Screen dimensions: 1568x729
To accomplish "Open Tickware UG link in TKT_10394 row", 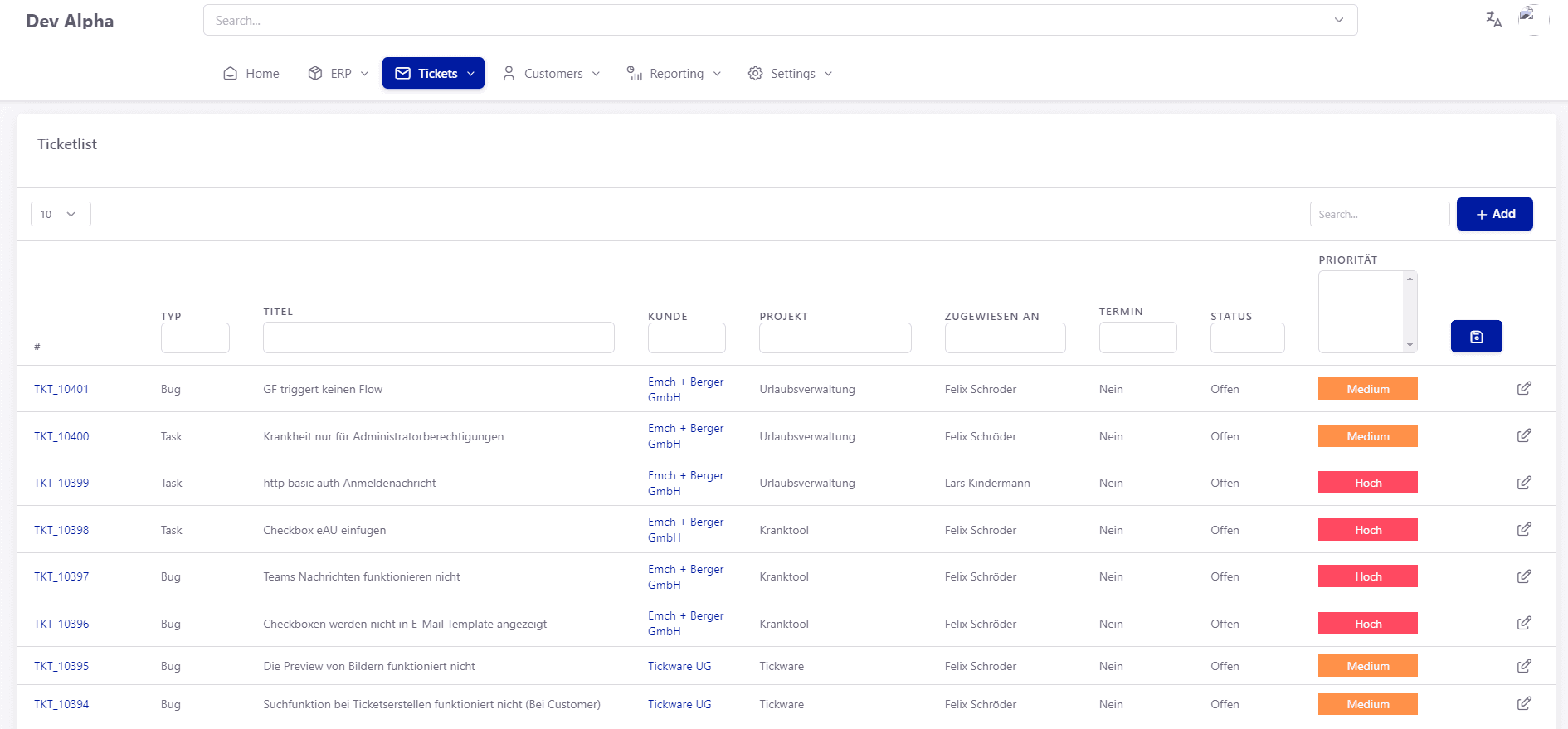I will pyautogui.click(x=679, y=704).
